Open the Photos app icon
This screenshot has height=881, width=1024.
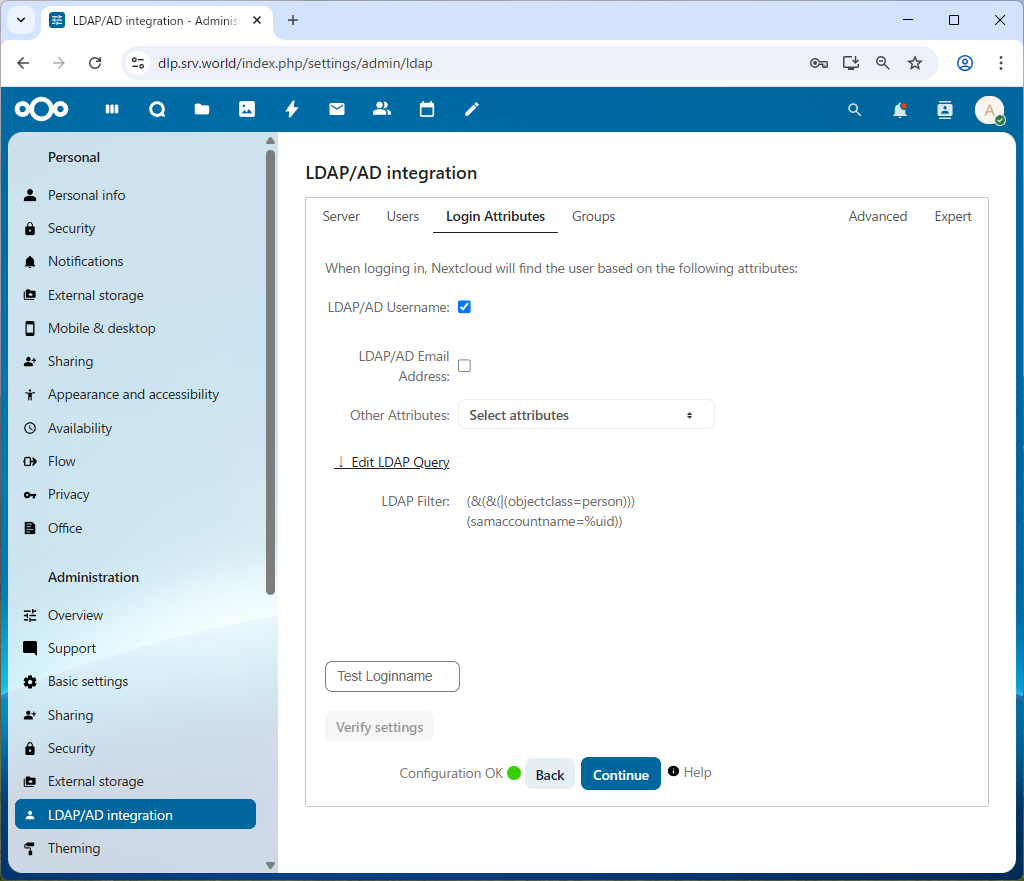coord(247,110)
